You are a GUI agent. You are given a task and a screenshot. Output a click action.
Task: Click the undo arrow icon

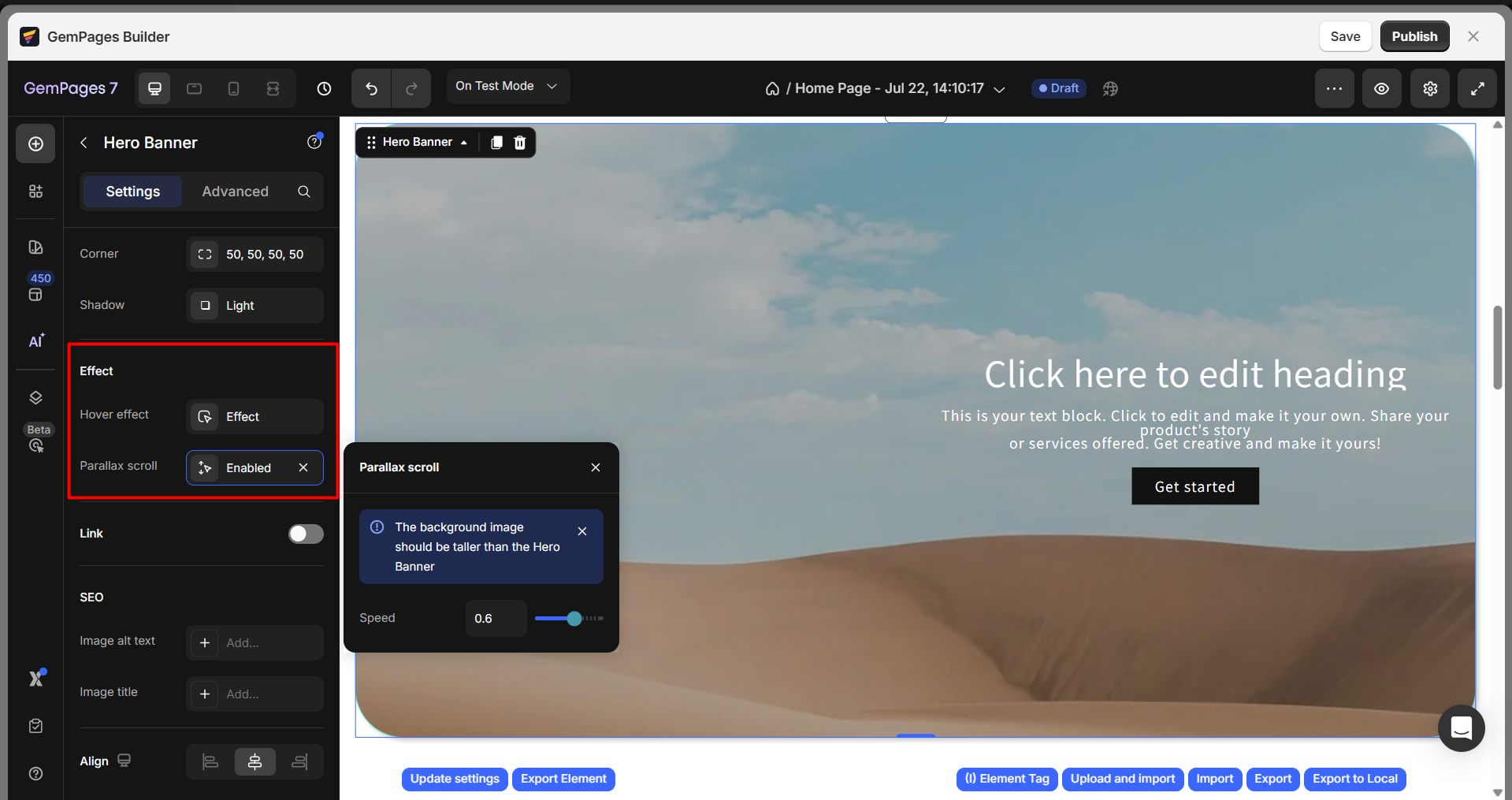pyautogui.click(x=371, y=88)
